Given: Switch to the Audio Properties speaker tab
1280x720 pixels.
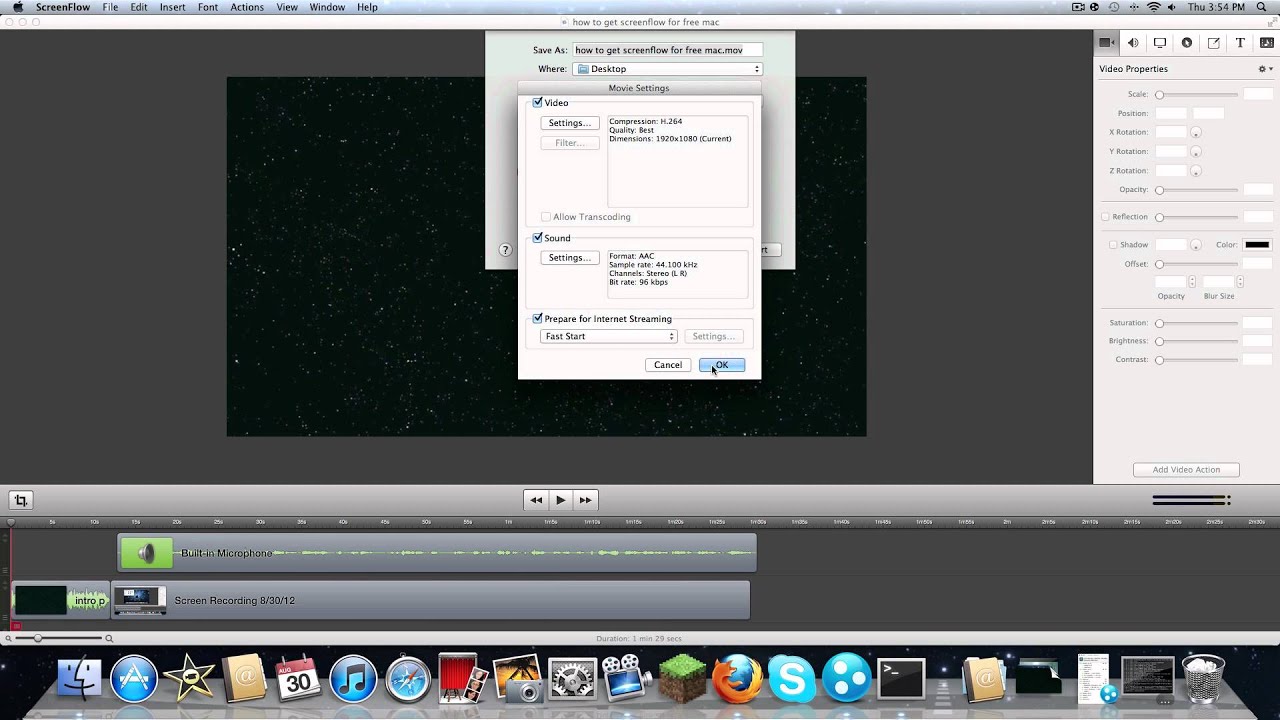Looking at the screenshot, I should click(x=1133, y=43).
